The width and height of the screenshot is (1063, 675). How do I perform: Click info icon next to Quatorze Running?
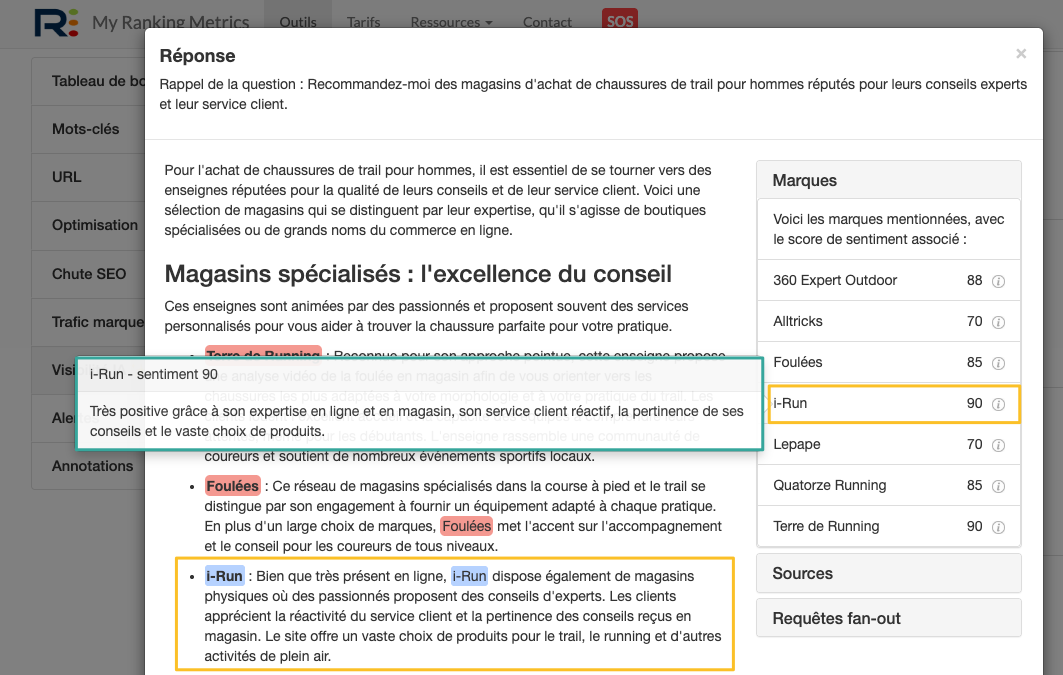(997, 485)
